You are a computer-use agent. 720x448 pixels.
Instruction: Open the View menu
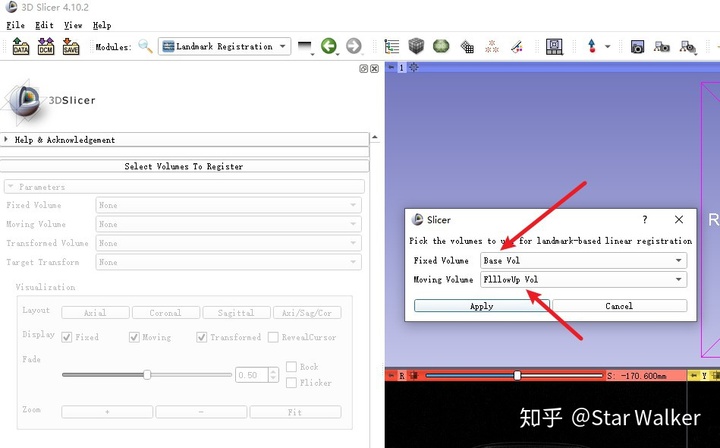(x=73, y=25)
